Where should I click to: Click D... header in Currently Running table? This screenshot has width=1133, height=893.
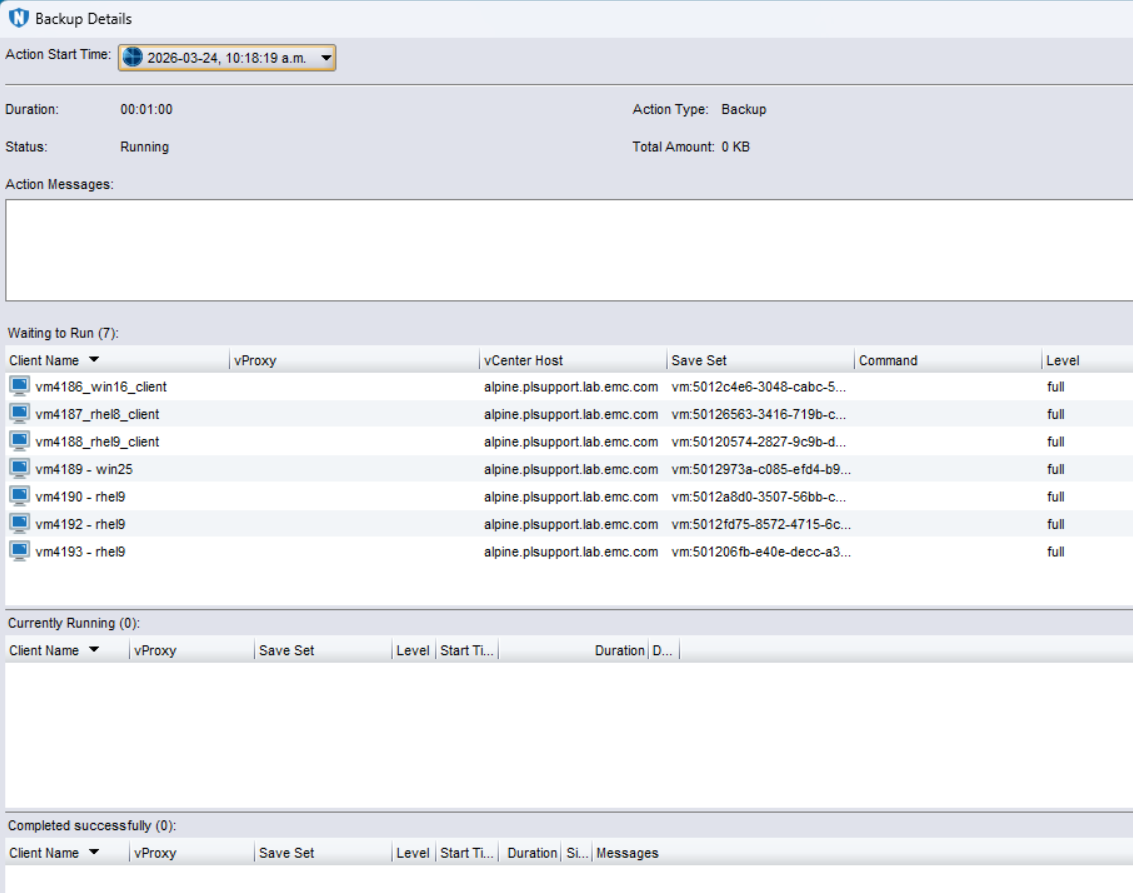[663, 650]
